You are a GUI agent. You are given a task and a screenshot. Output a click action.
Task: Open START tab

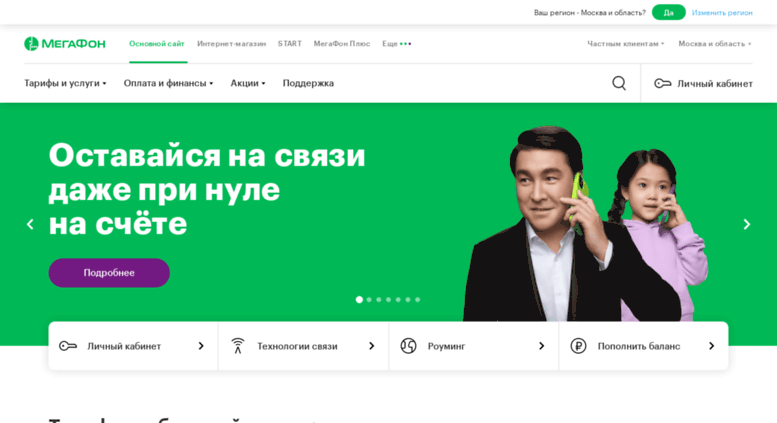pyautogui.click(x=290, y=44)
